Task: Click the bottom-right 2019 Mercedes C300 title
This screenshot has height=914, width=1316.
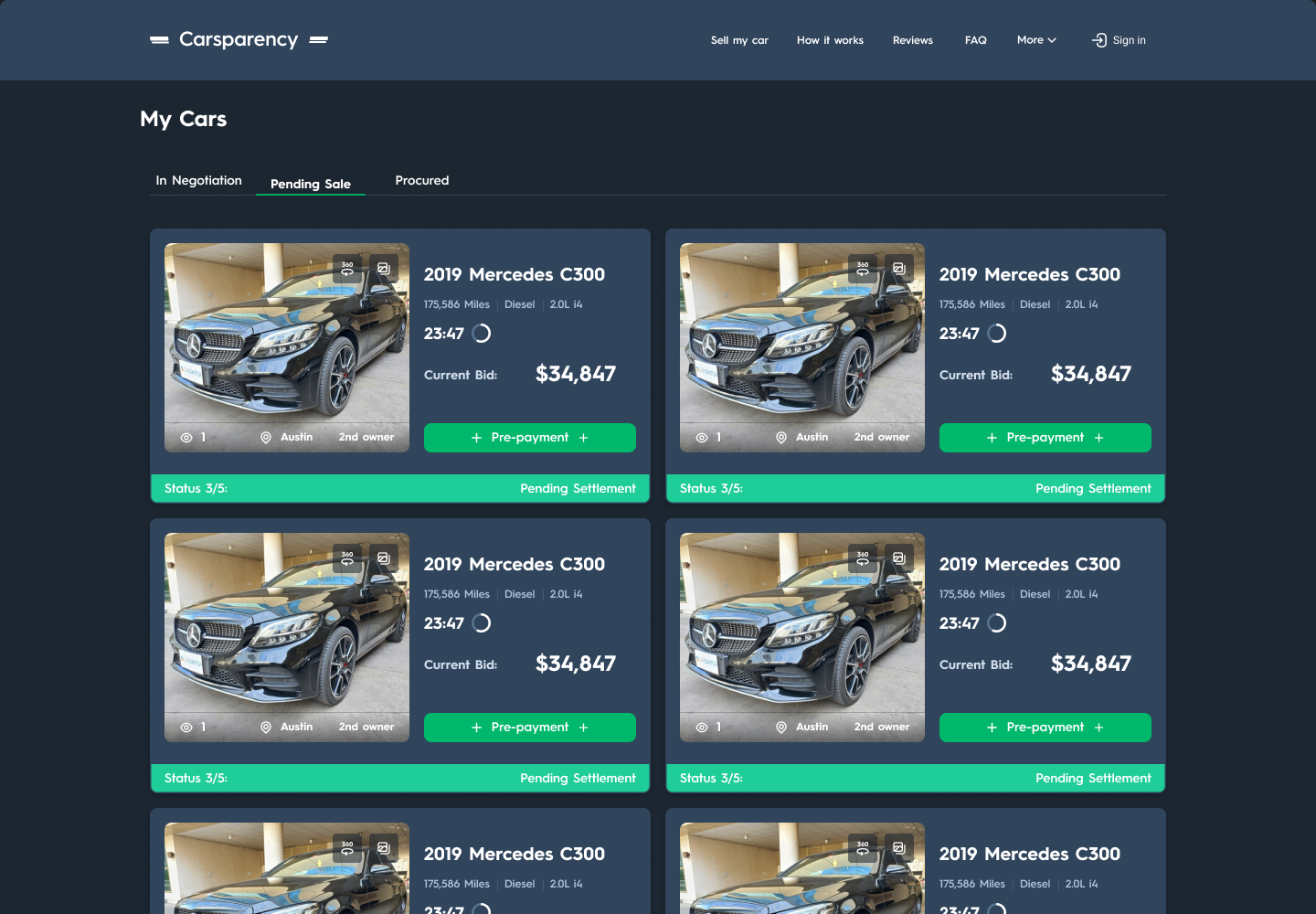Action: [1030, 854]
